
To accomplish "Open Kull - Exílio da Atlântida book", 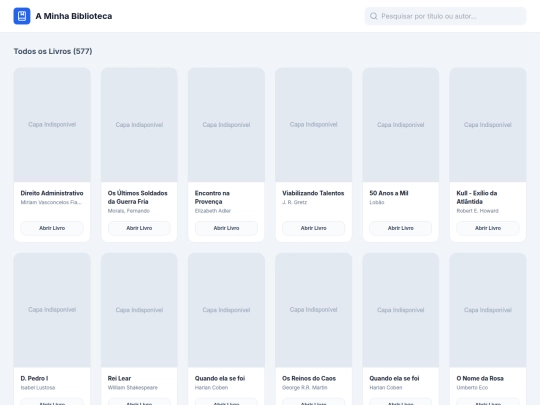I will point(488,228).
